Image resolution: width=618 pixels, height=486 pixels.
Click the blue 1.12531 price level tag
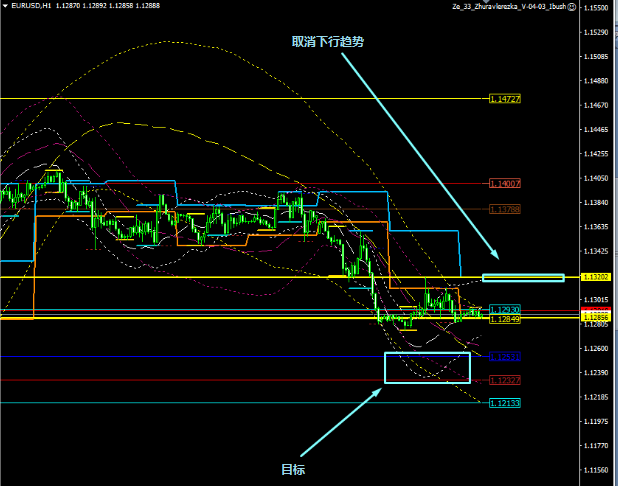(x=504, y=356)
